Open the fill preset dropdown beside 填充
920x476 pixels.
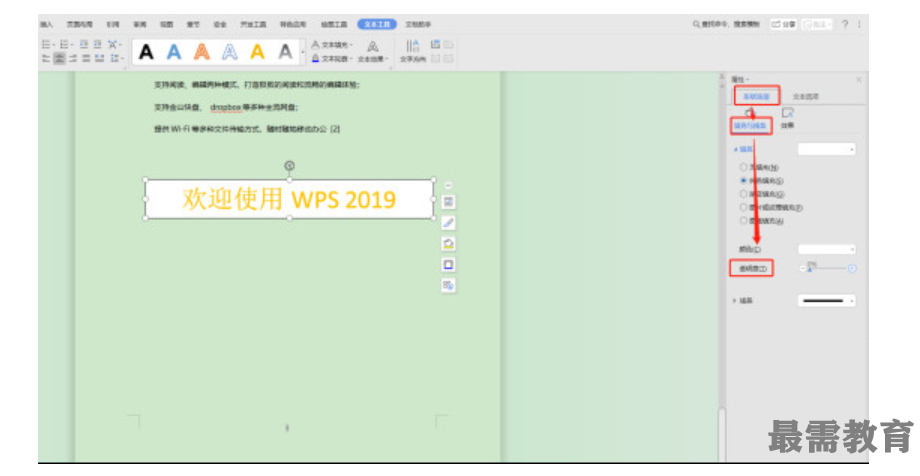[x=826, y=150]
